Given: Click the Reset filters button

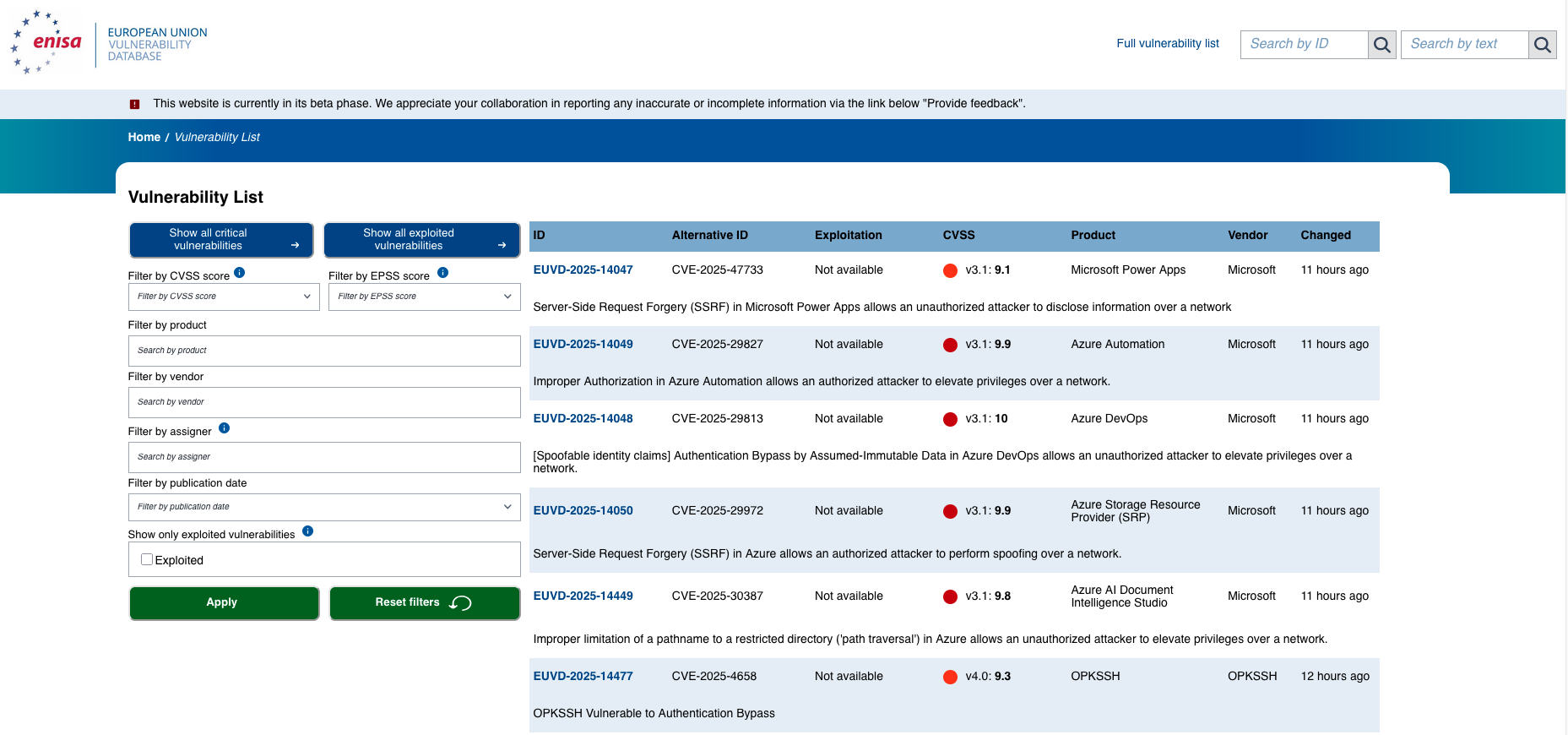Looking at the screenshot, I should 425,603.
